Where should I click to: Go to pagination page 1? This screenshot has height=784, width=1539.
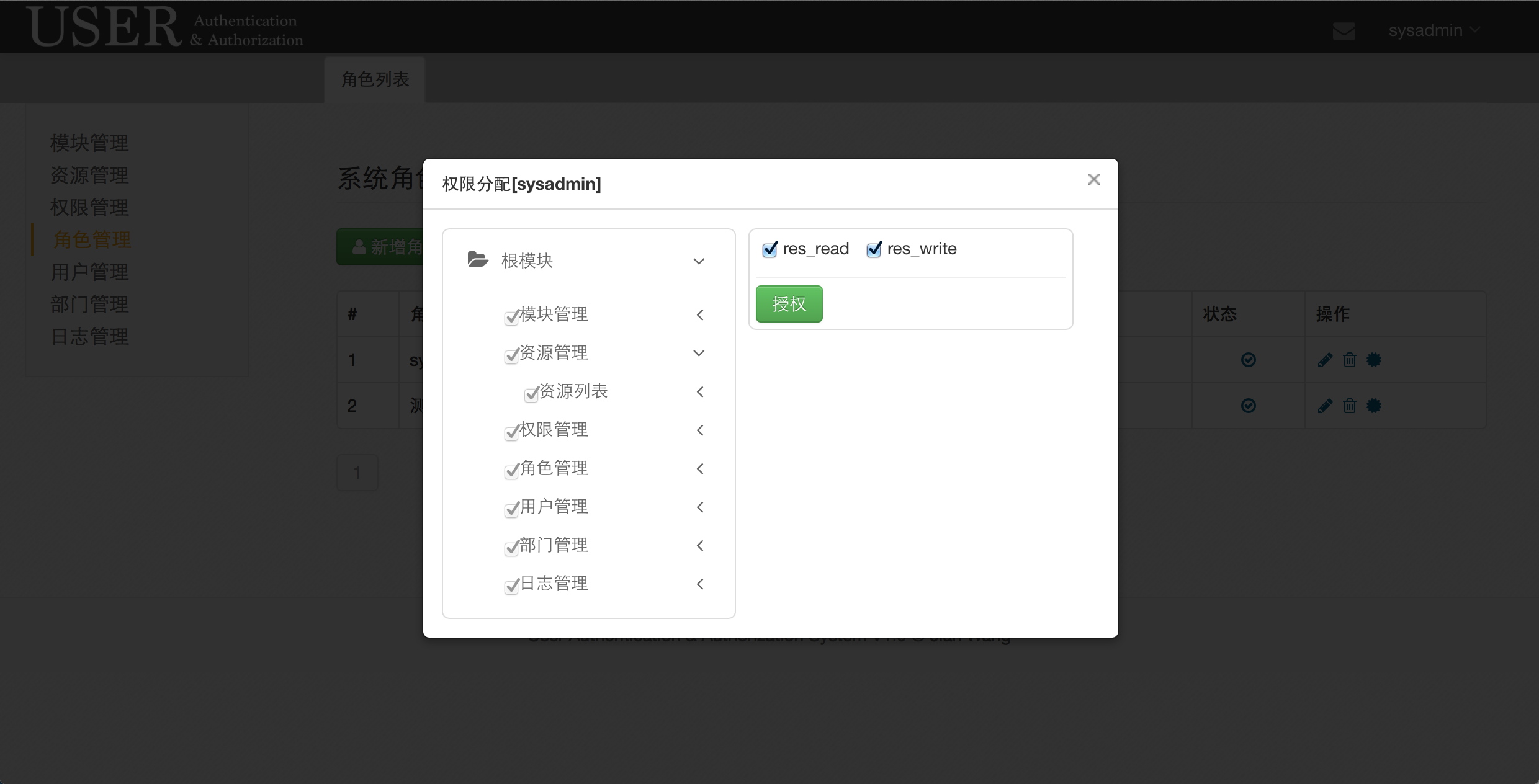[x=357, y=473]
